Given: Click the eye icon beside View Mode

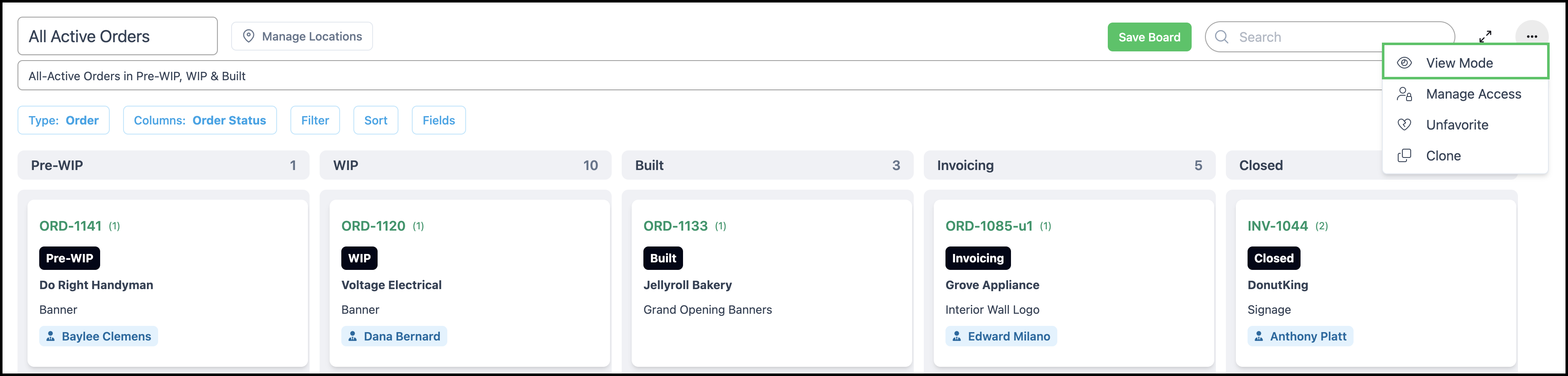Looking at the screenshot, I should pos(1404,63).
